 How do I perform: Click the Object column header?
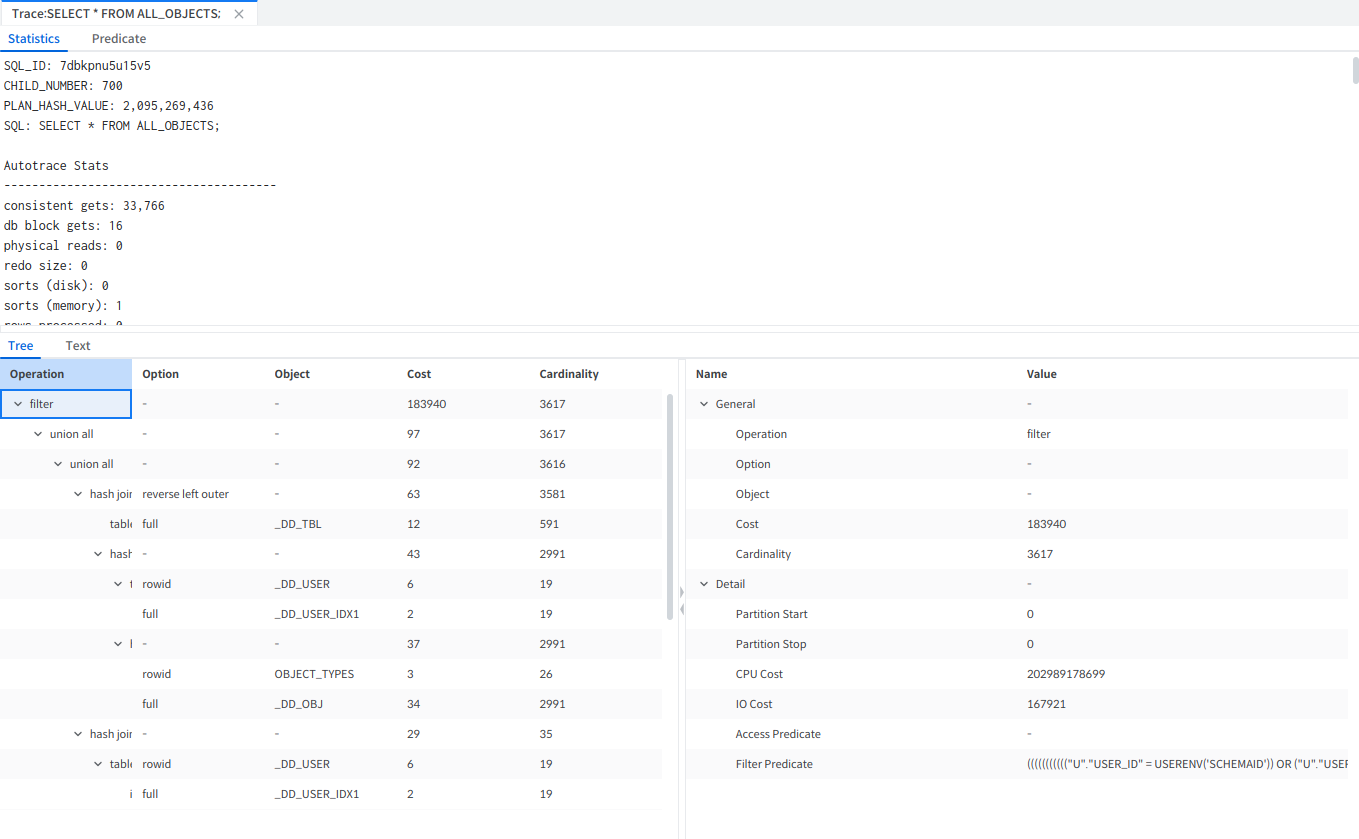pos(292,374)
